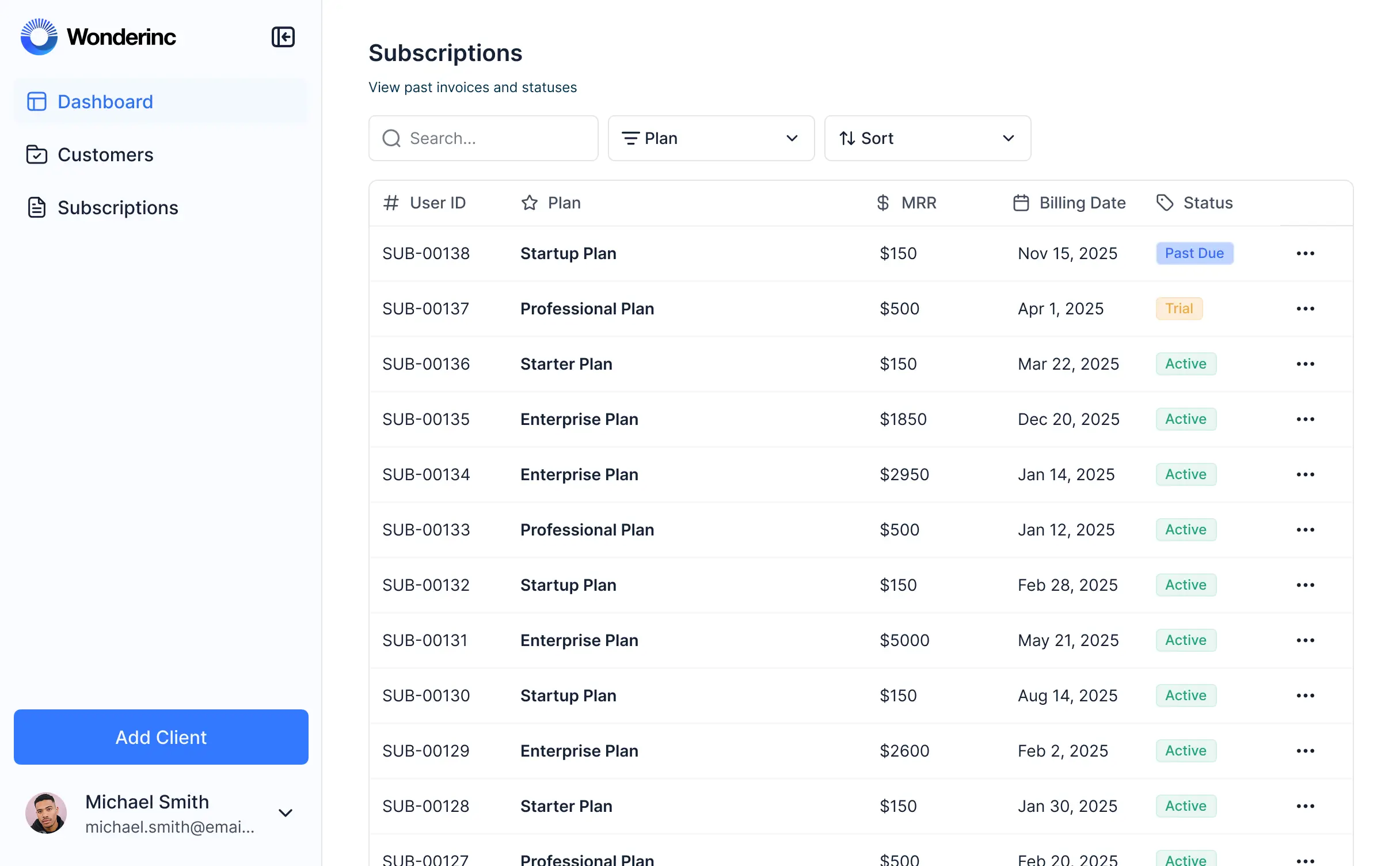The width and height of the screenshot is (1400, 866).
Task: Navigate to Subscriptions in the sidebar
Action: 117,207
